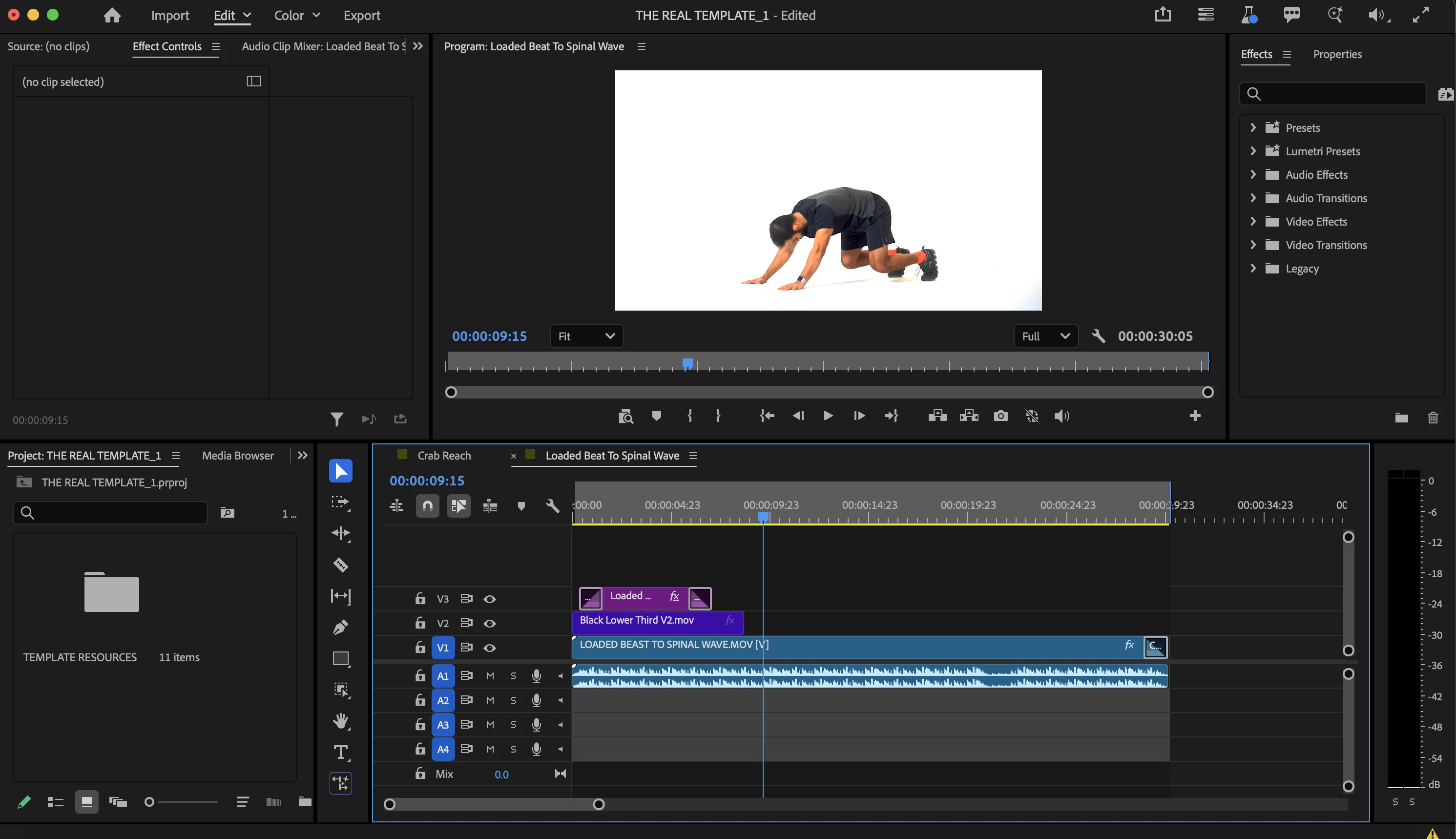Show overflow tabs in source panel group

pos(418,46)
